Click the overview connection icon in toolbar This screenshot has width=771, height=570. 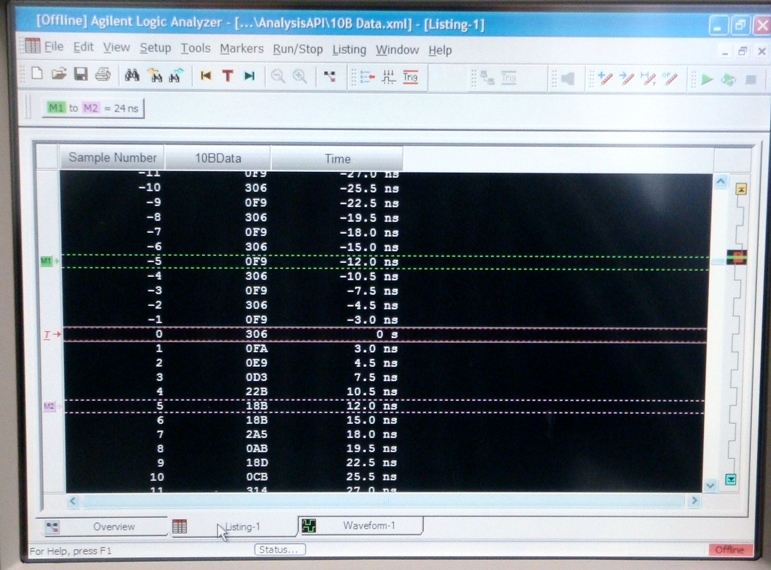pyautogui.click(x=329, y=76)
